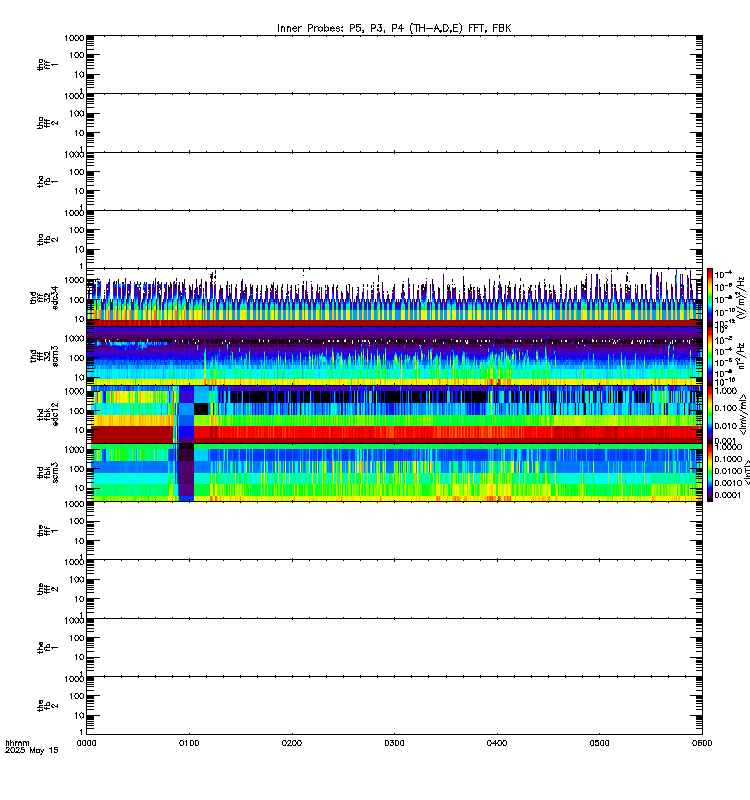The image size is (750, 800).
Task: Click the 0300 time axis label
Action: pos(394,743)
